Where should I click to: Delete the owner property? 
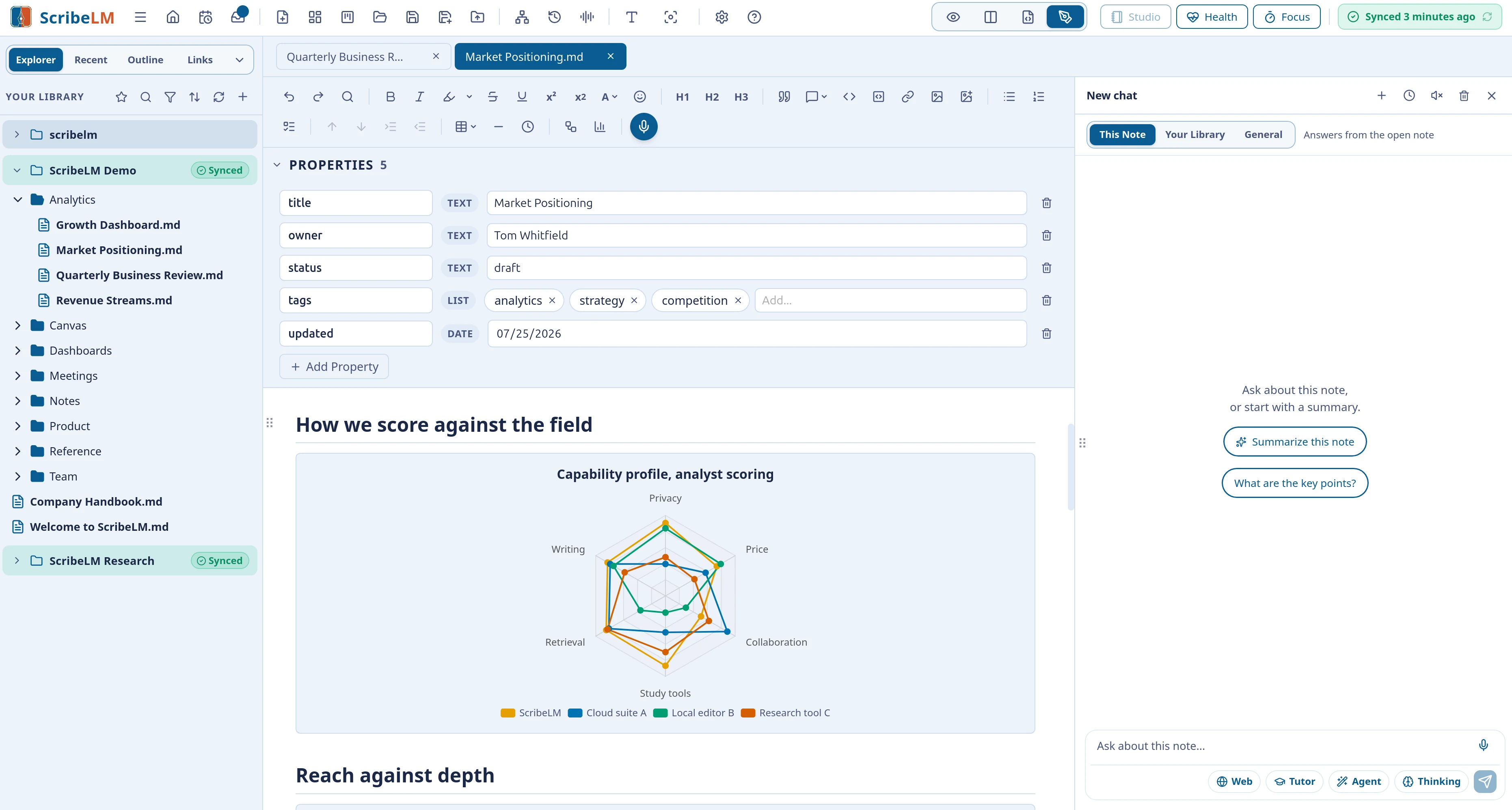[1047, 235]
